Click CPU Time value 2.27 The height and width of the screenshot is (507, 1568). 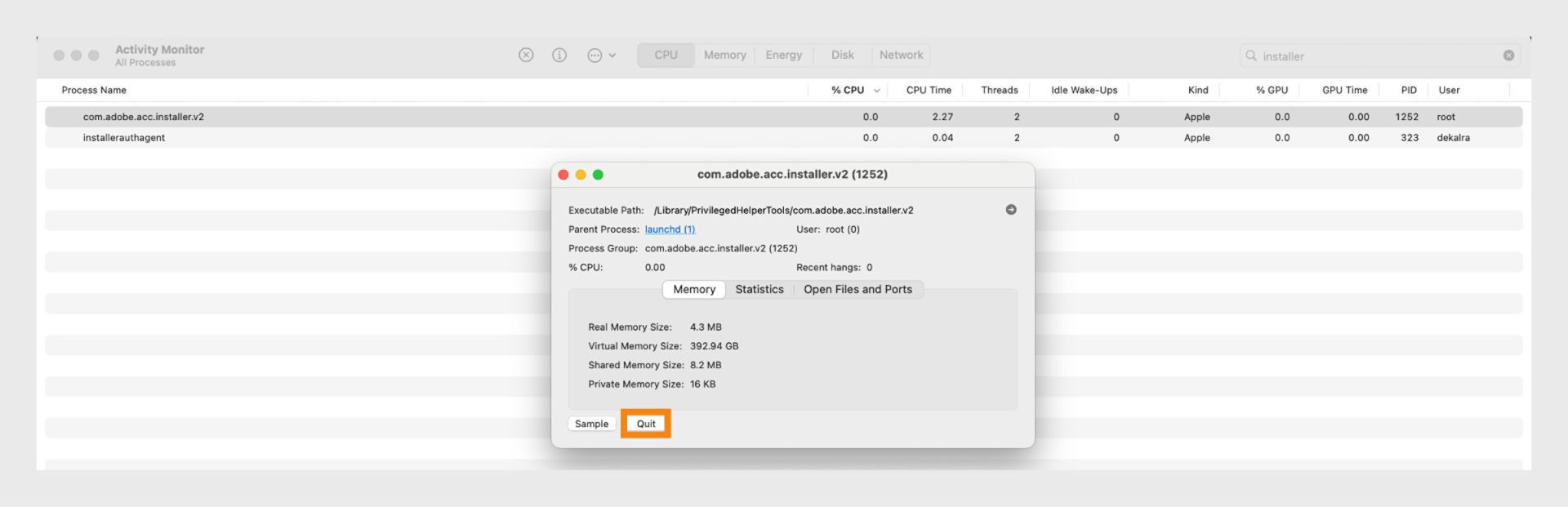point(942,117)
